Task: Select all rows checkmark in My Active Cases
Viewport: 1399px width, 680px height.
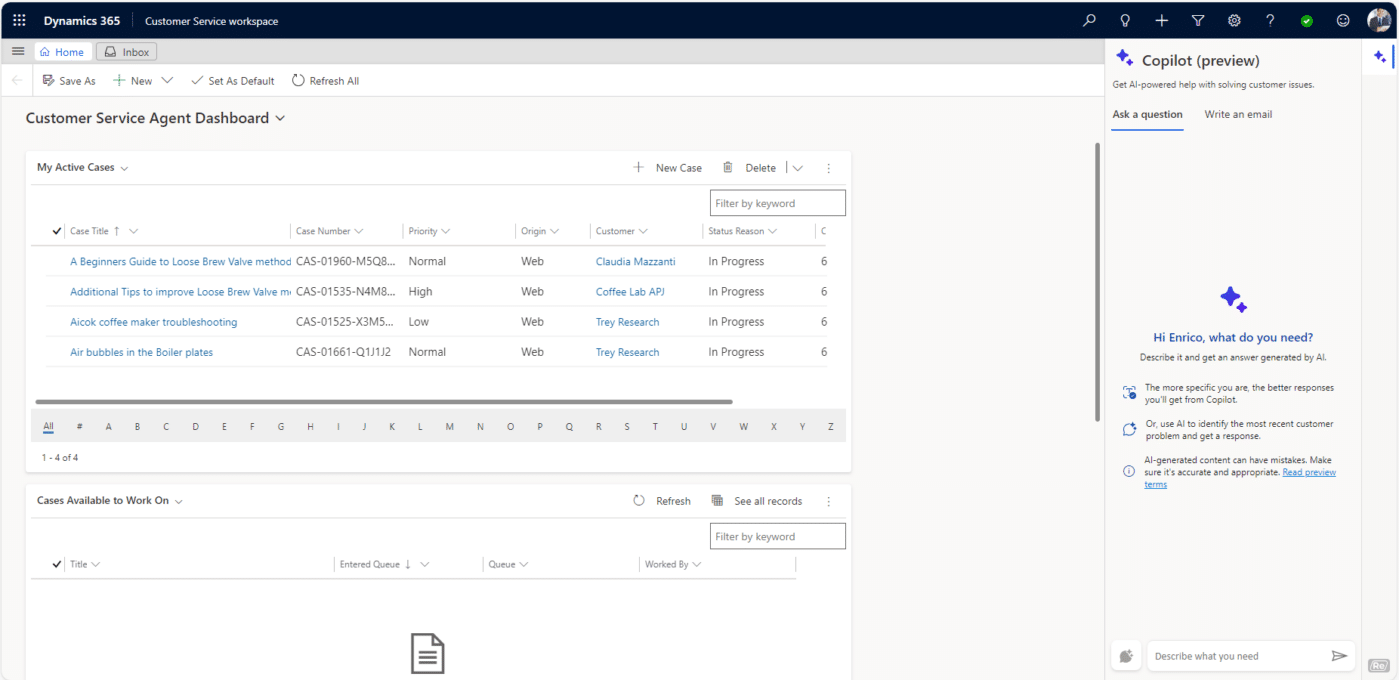Action: coord(57,231)
